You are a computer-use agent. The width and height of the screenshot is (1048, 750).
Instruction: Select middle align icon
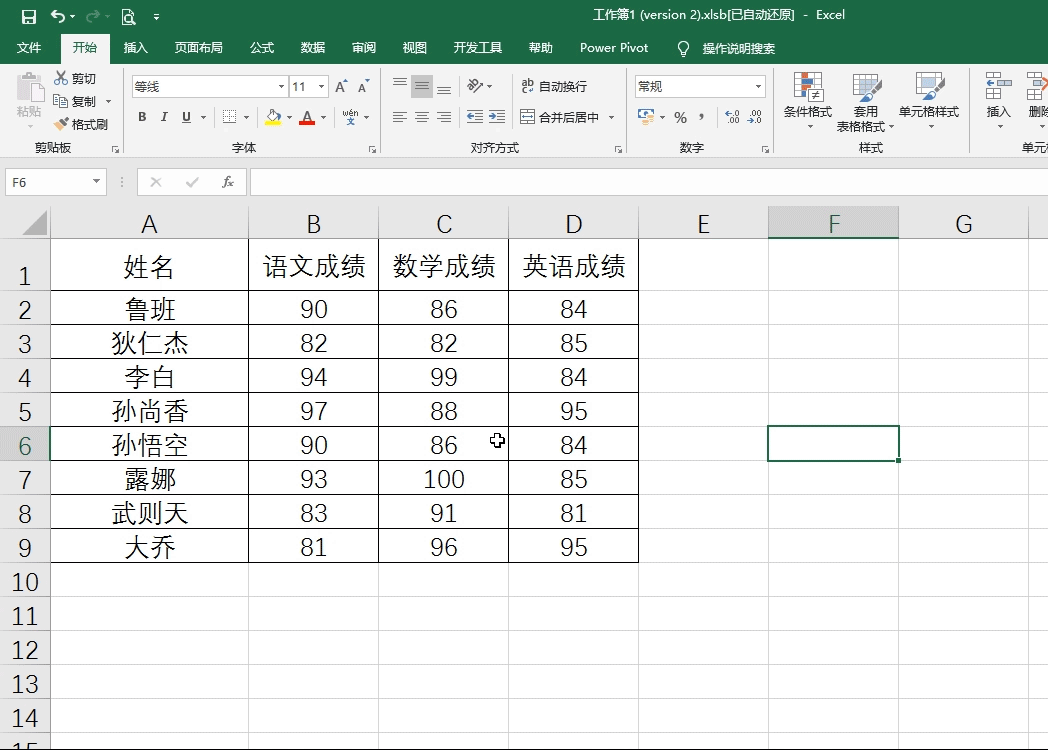[422, 86]
